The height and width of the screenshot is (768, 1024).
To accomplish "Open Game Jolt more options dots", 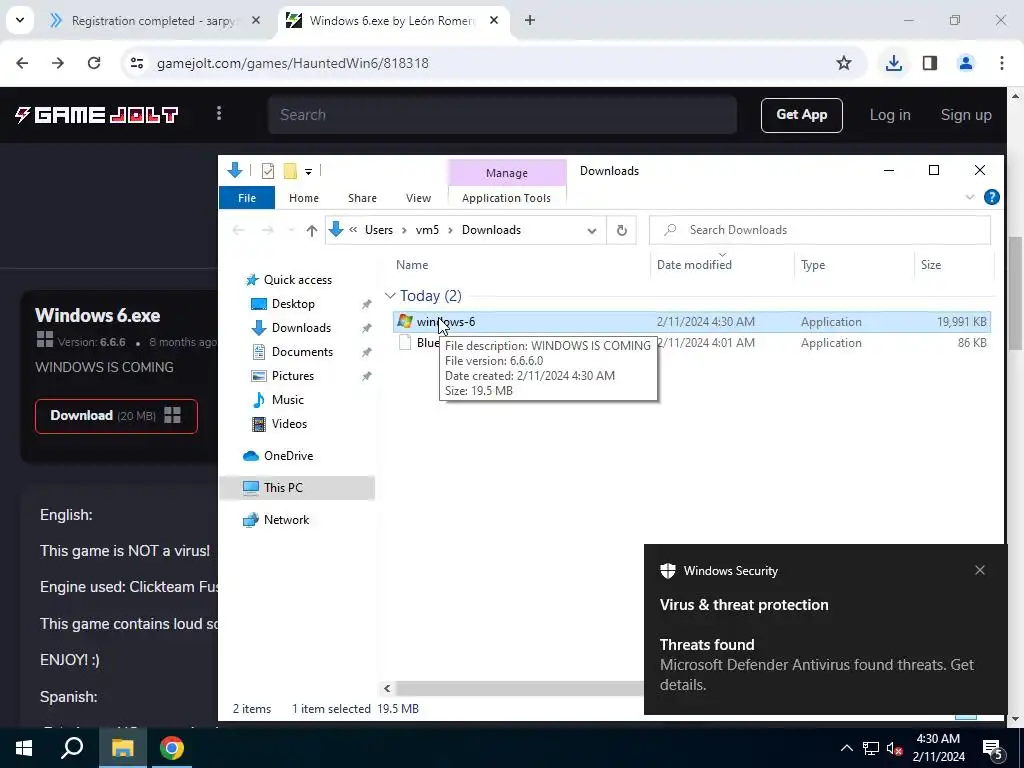I will coord(219,114).
